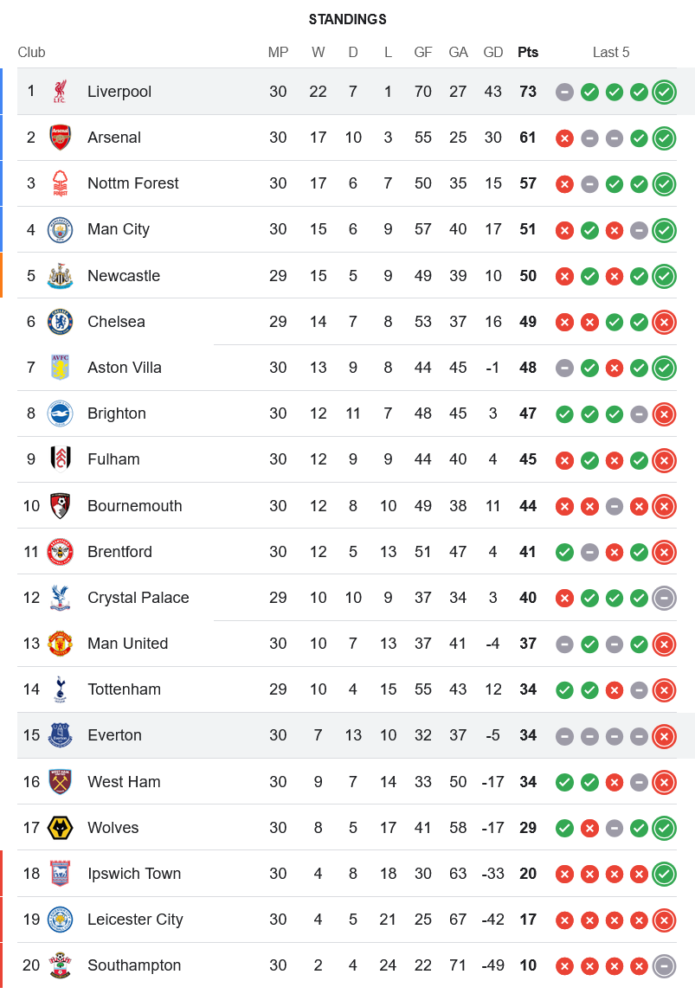Open the Aston Villa team link
Screen dimensions: 695x1000
pos(123,368)
